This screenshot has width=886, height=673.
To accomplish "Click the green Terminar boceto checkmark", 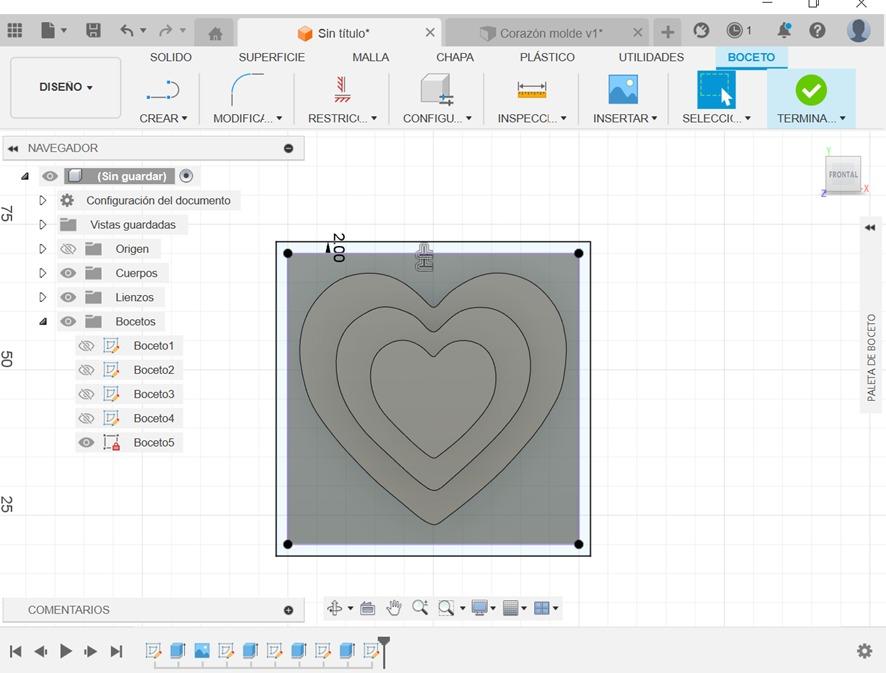I will click(x=810, y=90).
